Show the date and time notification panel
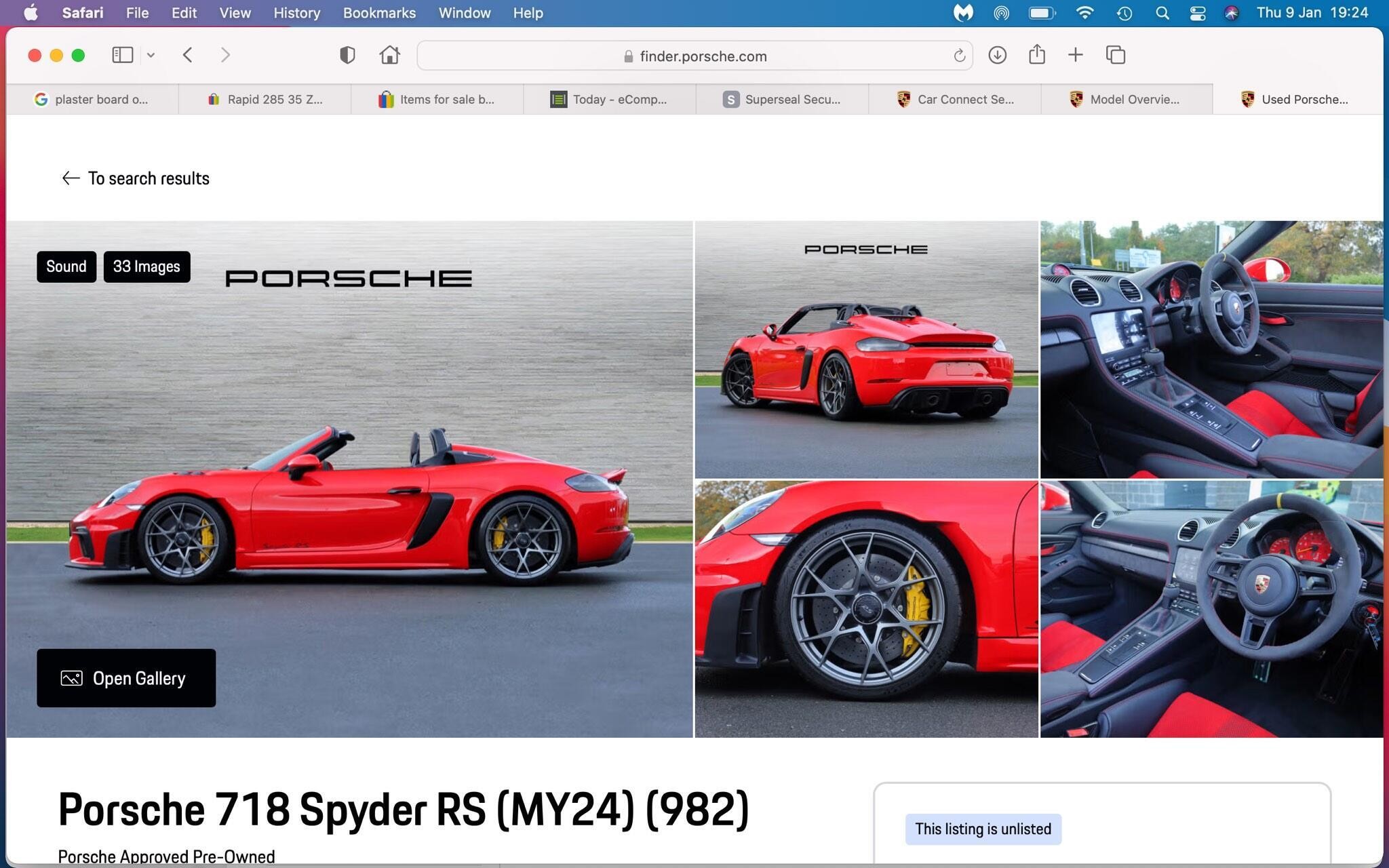Viewport: 1389px width, 868px height. click(1312, 13)
